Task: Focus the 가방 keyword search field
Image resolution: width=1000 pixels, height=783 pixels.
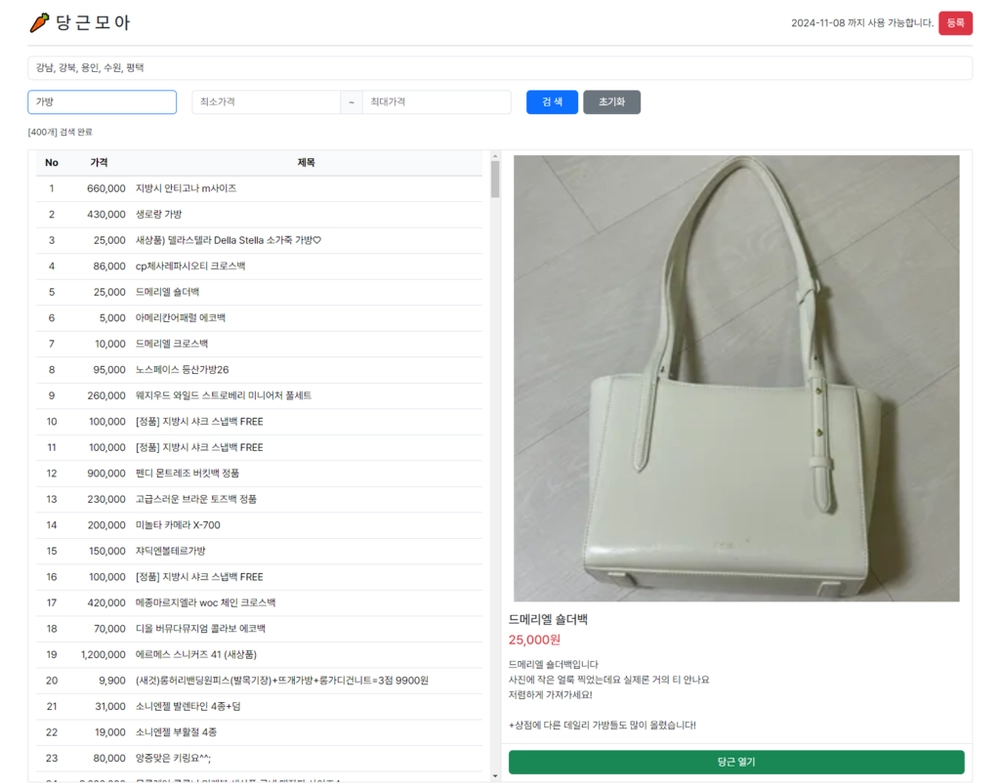Action: click(x=102, y=102)
